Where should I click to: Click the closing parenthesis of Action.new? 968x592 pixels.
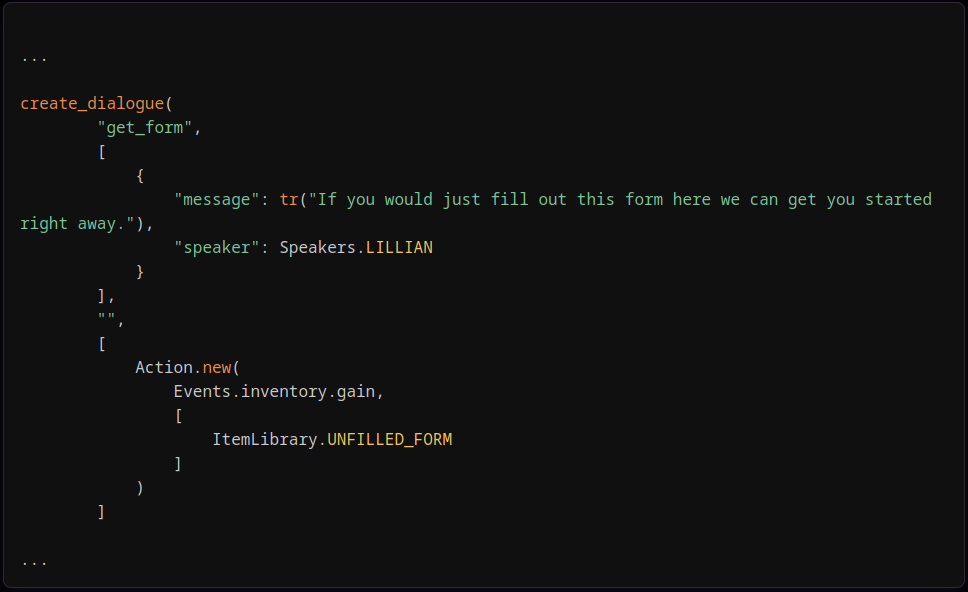[x=140, y=488]
